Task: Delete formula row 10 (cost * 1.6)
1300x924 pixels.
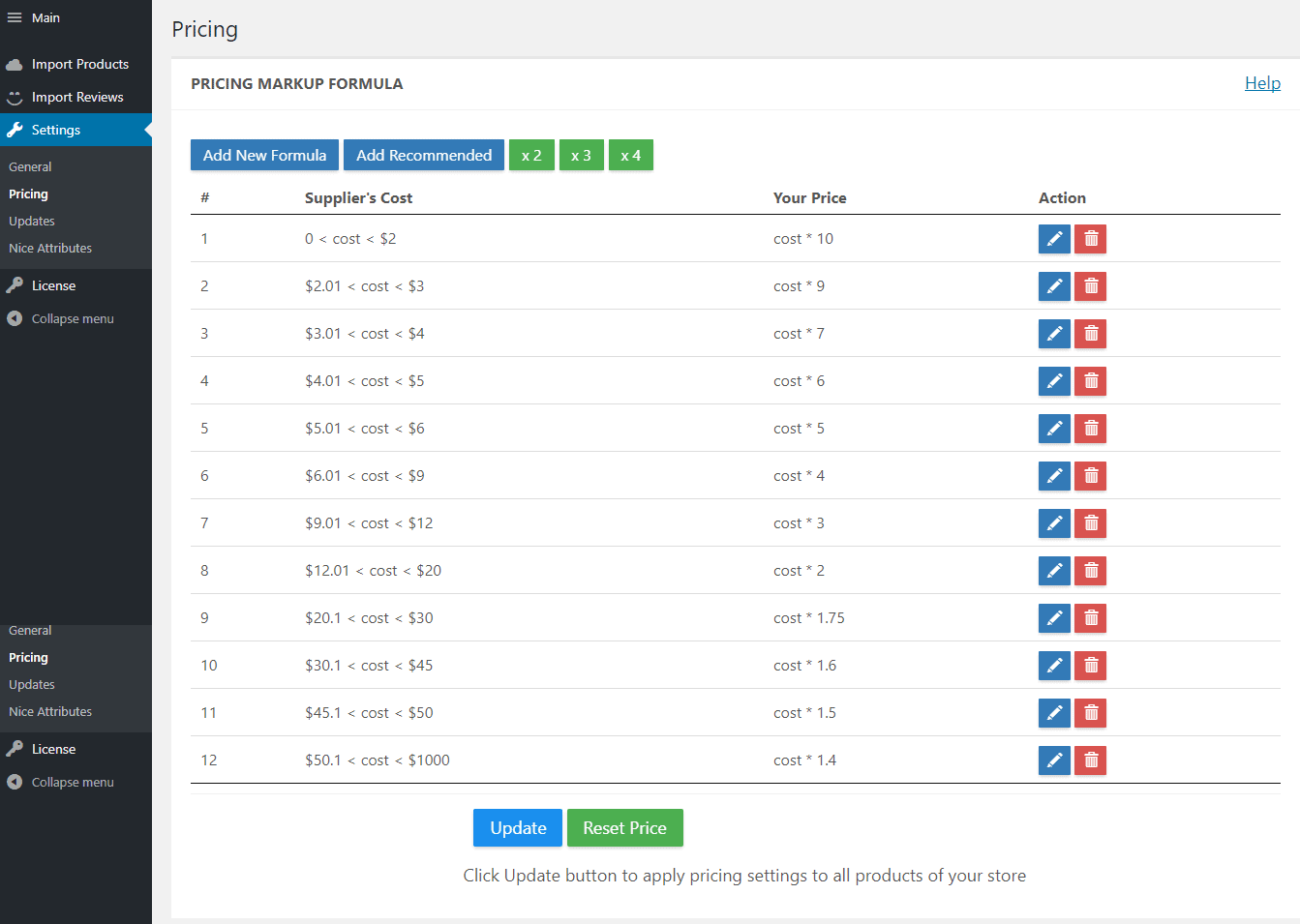Action: coord(1091,666)
